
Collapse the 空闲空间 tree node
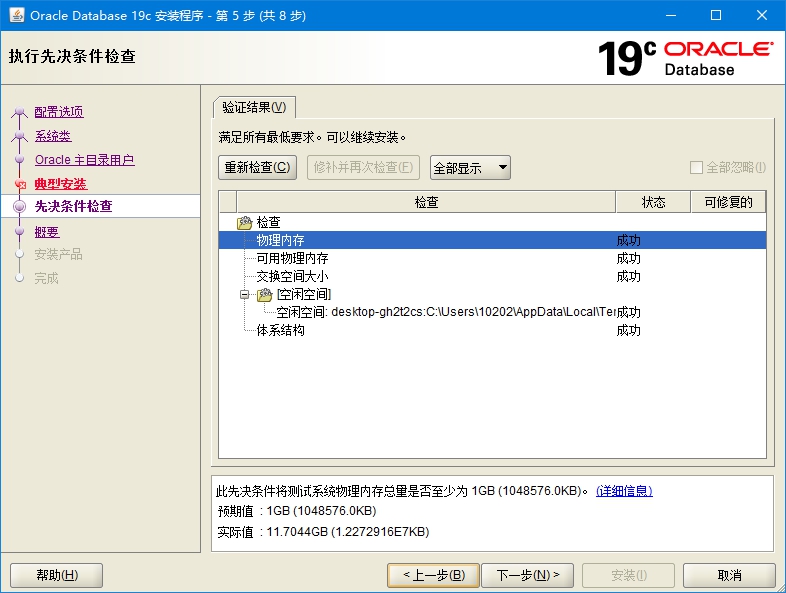point(245,295)
